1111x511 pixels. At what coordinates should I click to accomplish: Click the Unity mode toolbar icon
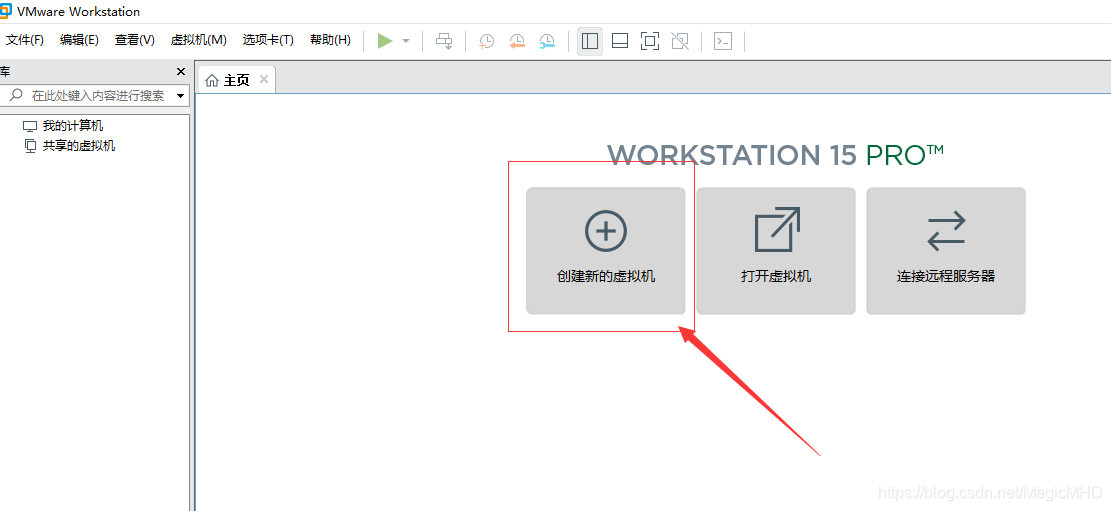(x=680, y=41)
